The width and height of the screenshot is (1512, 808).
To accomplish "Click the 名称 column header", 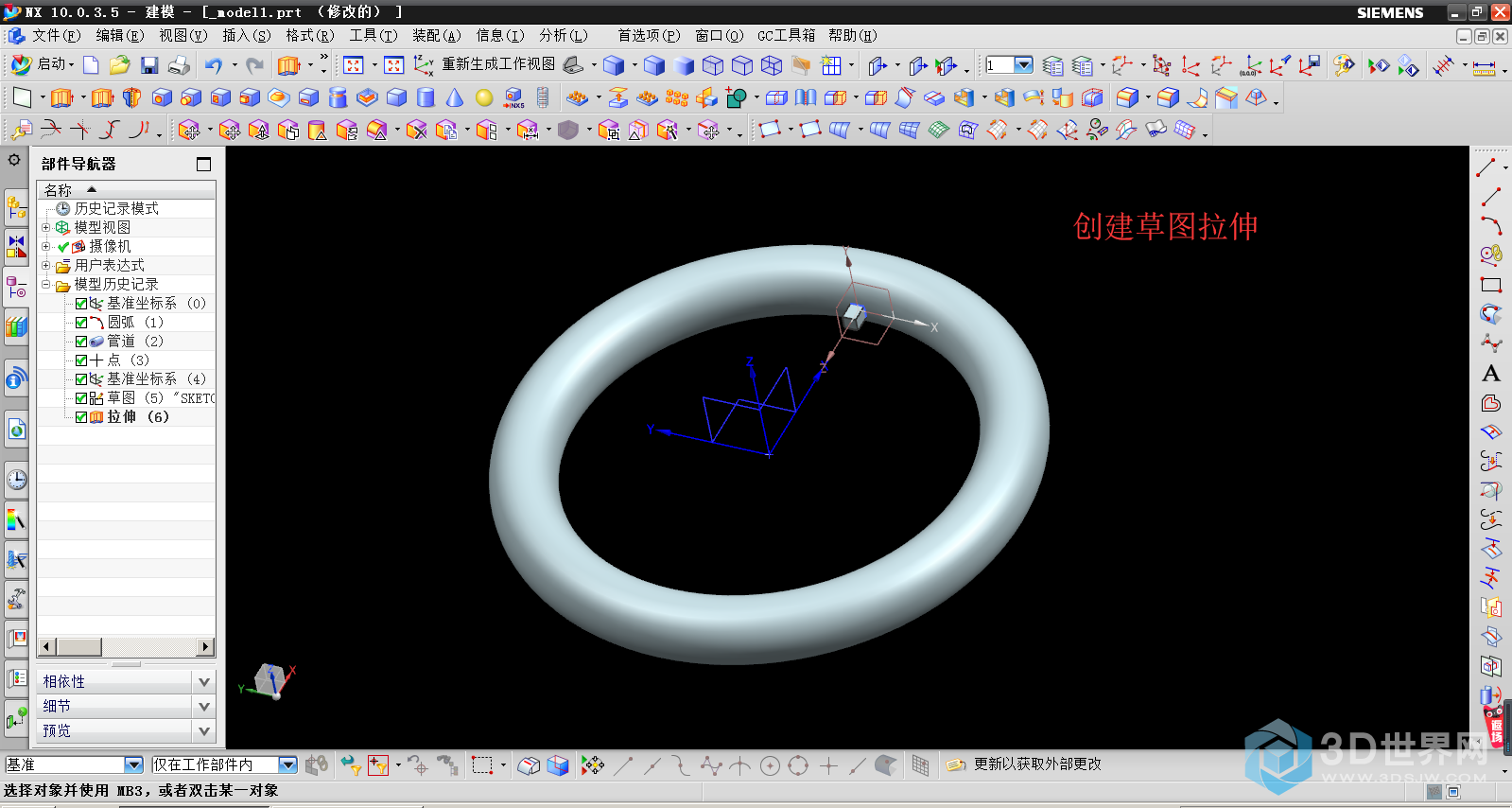I will 126,190.
